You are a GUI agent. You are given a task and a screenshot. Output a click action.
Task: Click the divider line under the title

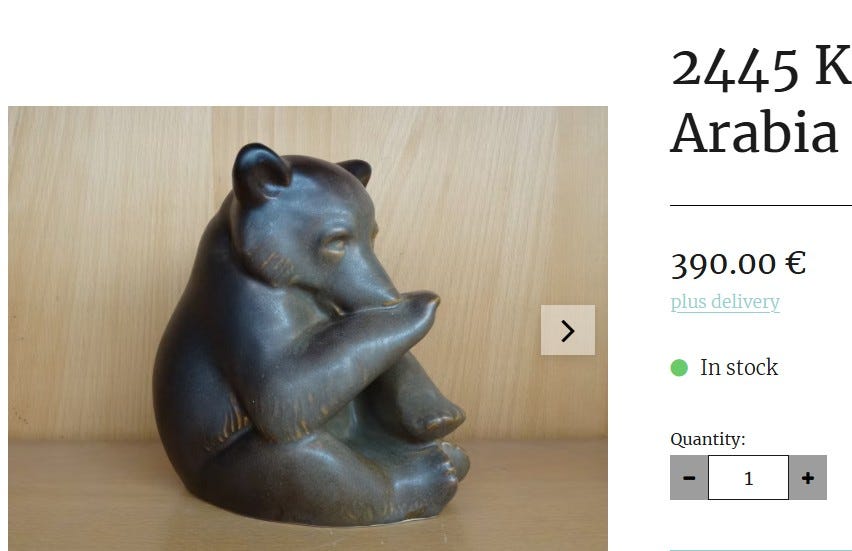(x=761, y=205)
